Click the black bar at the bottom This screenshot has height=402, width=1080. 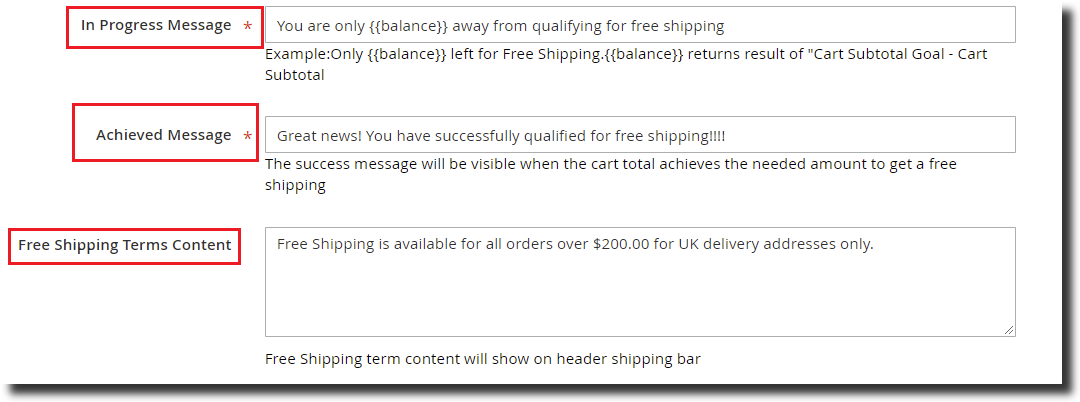[x=540, y=393]
